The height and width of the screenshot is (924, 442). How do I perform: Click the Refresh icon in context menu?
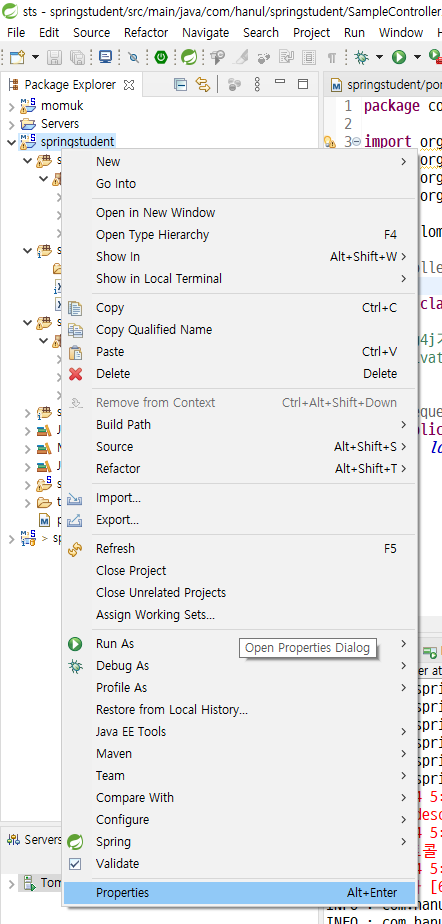[x=75, y=549]
